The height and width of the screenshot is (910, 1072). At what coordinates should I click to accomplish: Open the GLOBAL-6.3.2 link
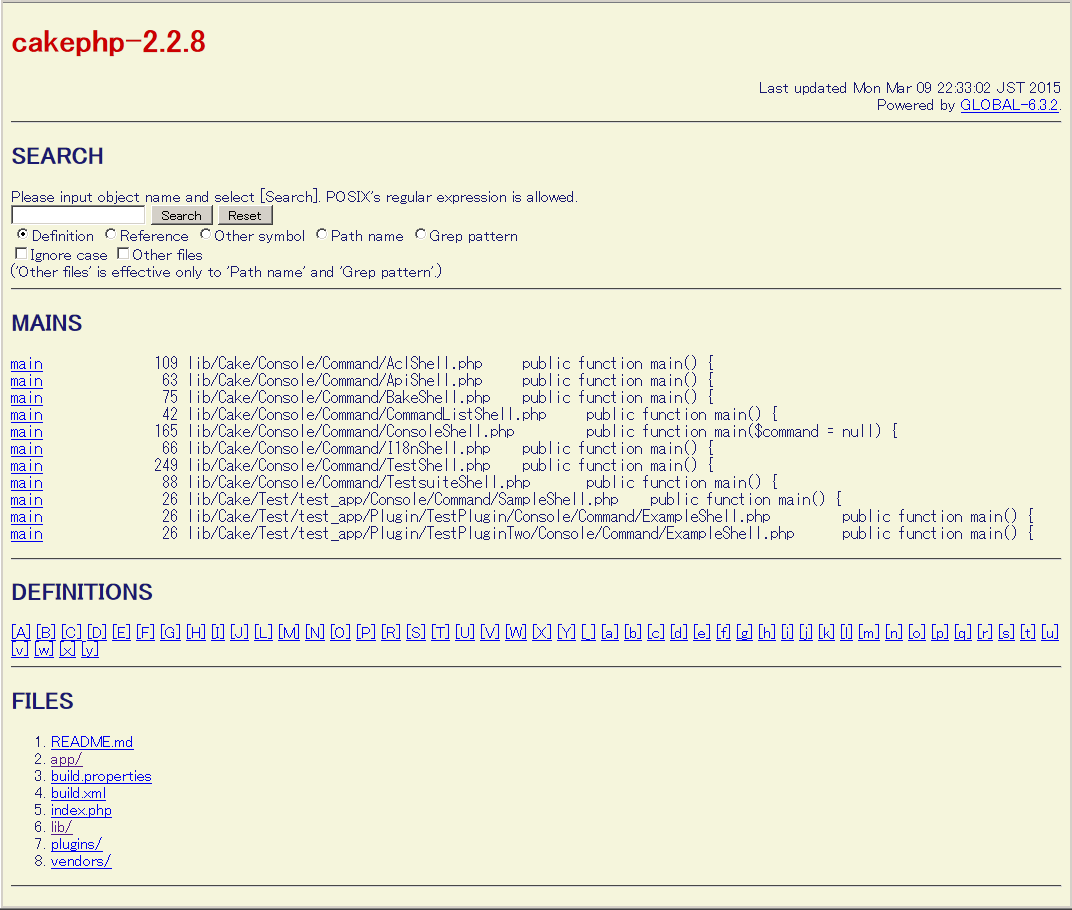[x=1009, y=105]
